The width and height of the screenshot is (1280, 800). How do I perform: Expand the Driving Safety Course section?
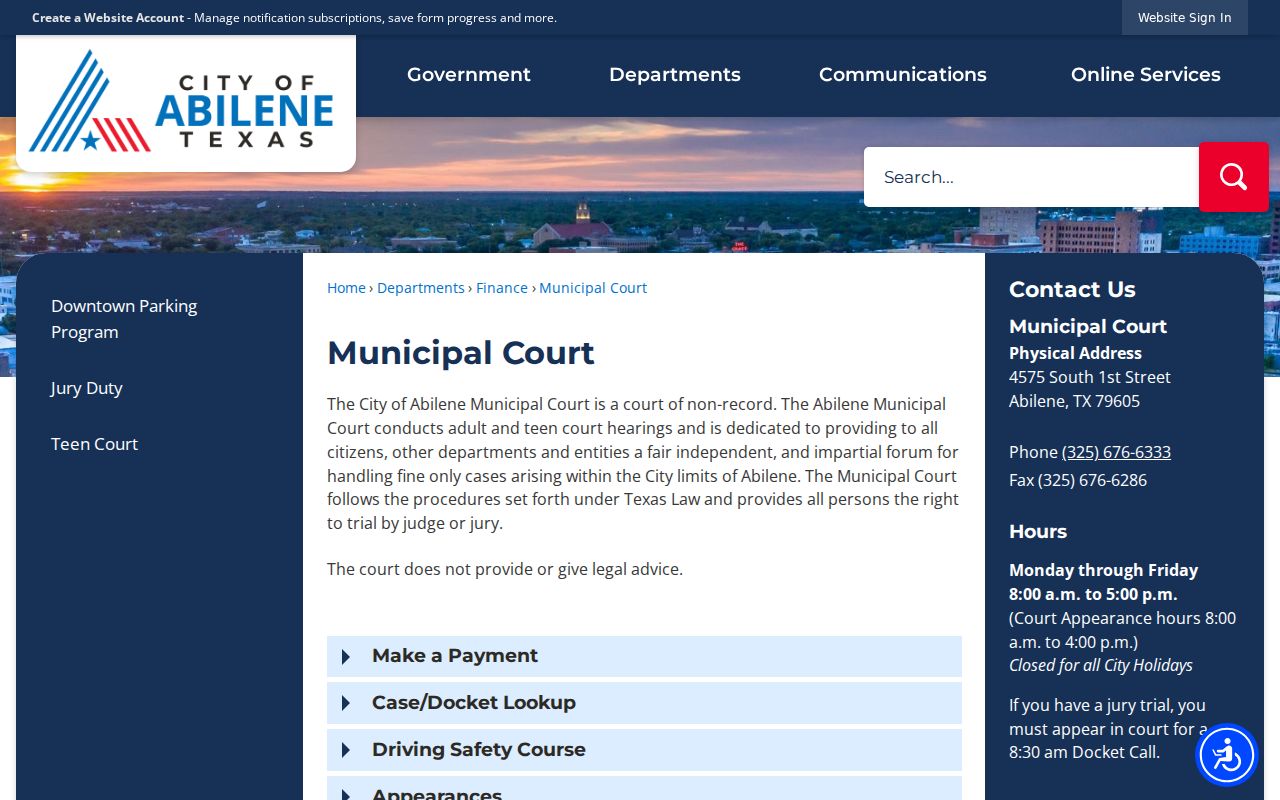point(644,750)
